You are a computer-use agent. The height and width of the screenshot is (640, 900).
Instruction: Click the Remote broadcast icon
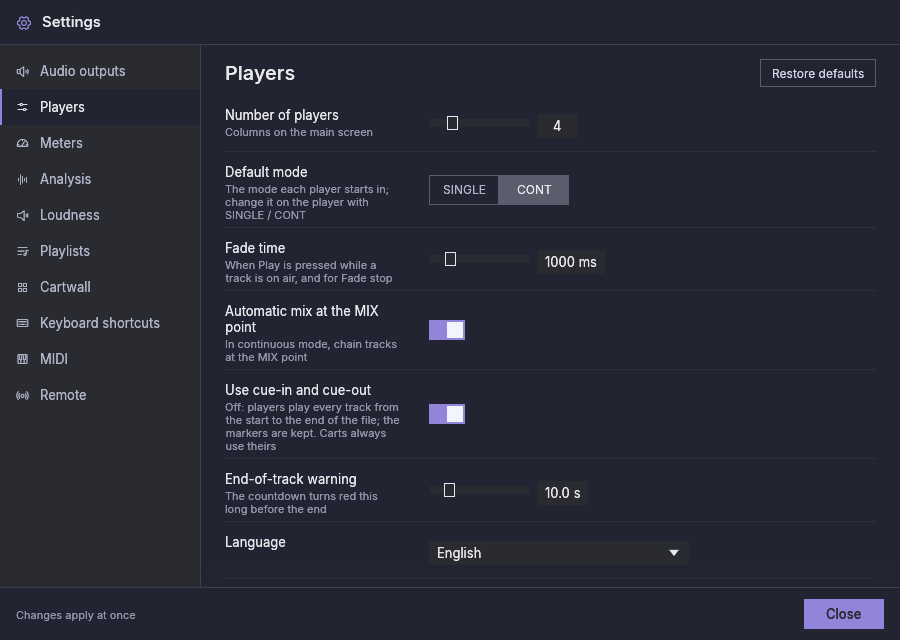point(22,395)
